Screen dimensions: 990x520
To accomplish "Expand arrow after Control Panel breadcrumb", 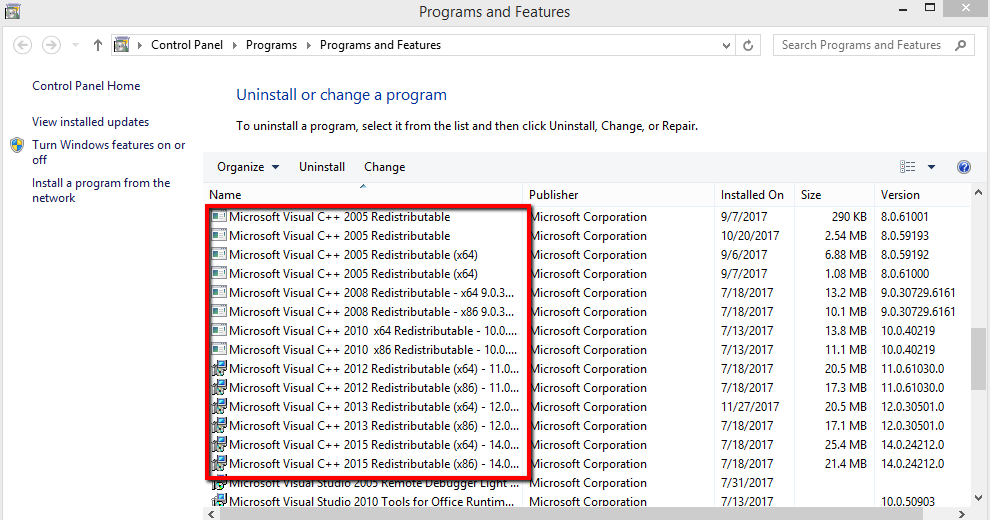I will point(234,45).
